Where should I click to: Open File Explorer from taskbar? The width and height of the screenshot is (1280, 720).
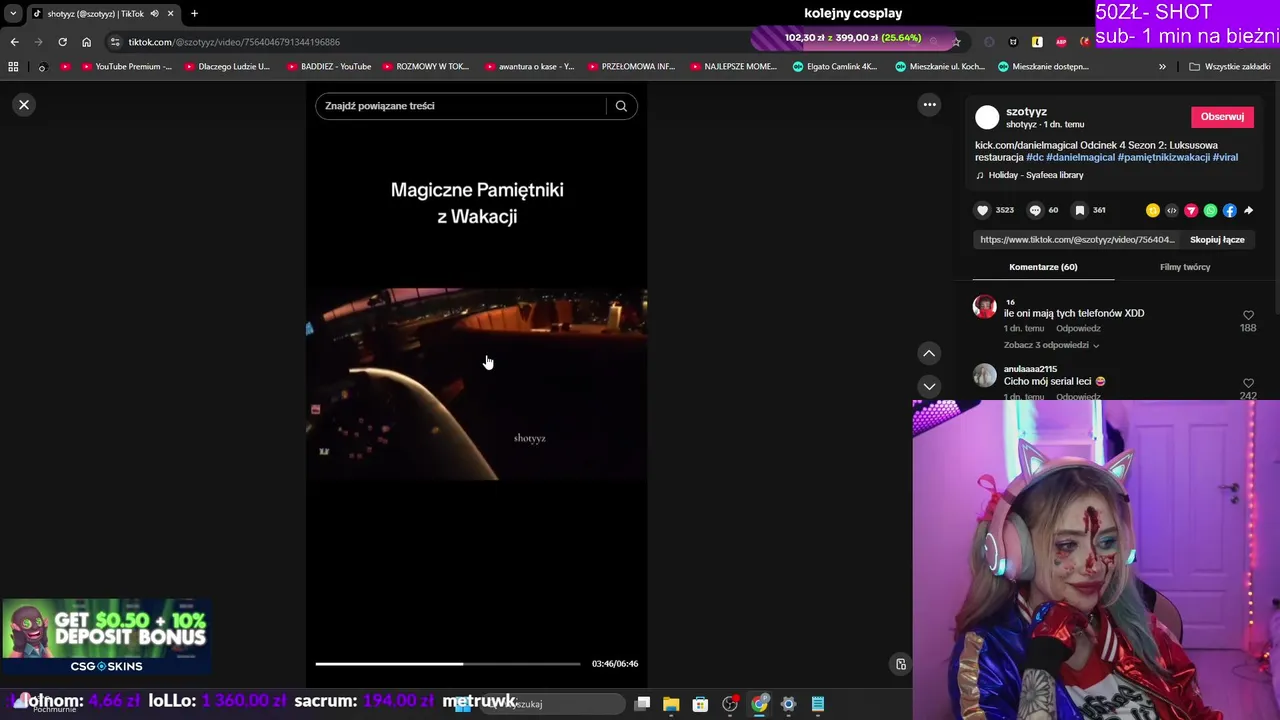671,704
